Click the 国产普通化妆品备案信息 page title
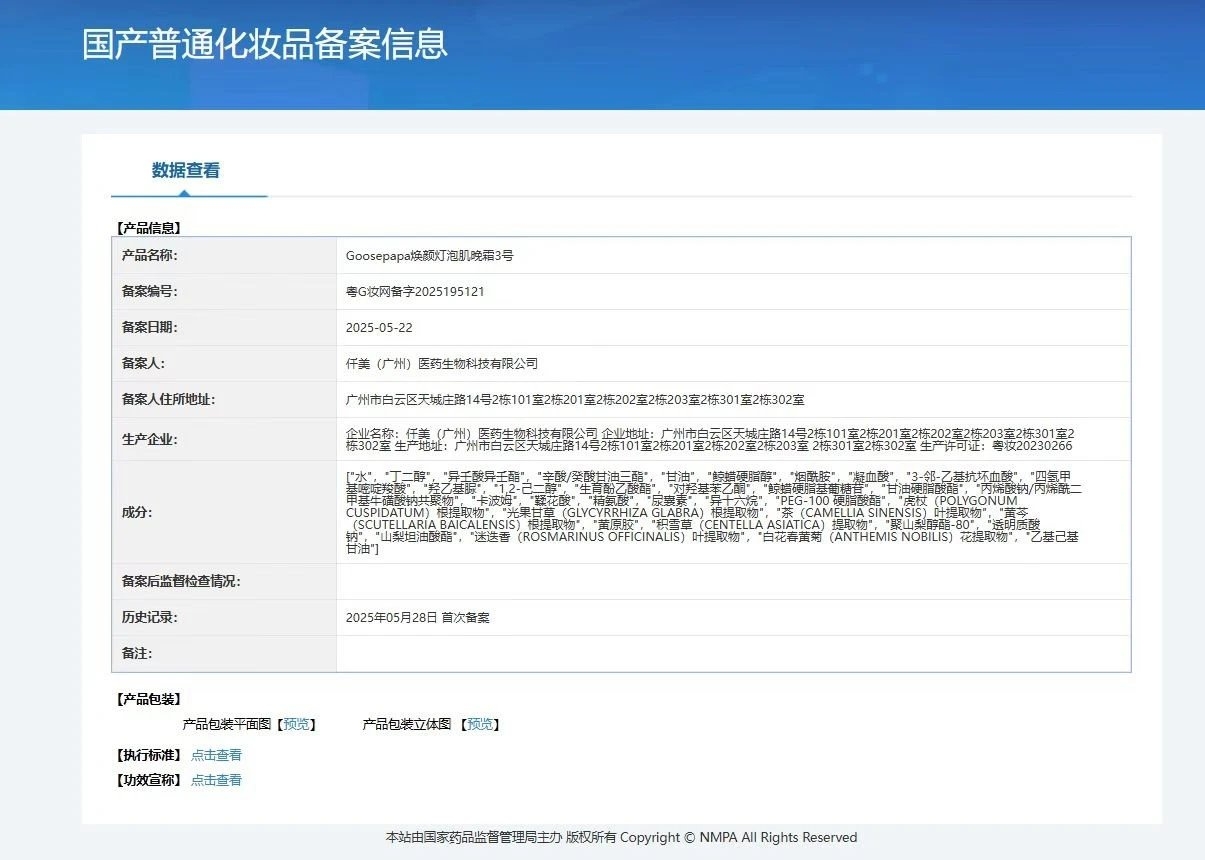 pyautogui.click(x=265, y=44)
